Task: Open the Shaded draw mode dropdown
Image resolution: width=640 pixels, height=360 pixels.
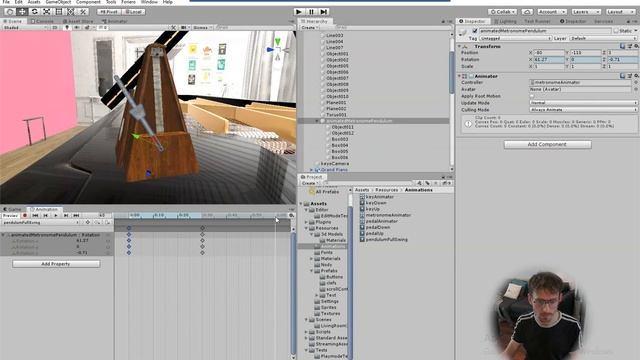Action: 24,28
